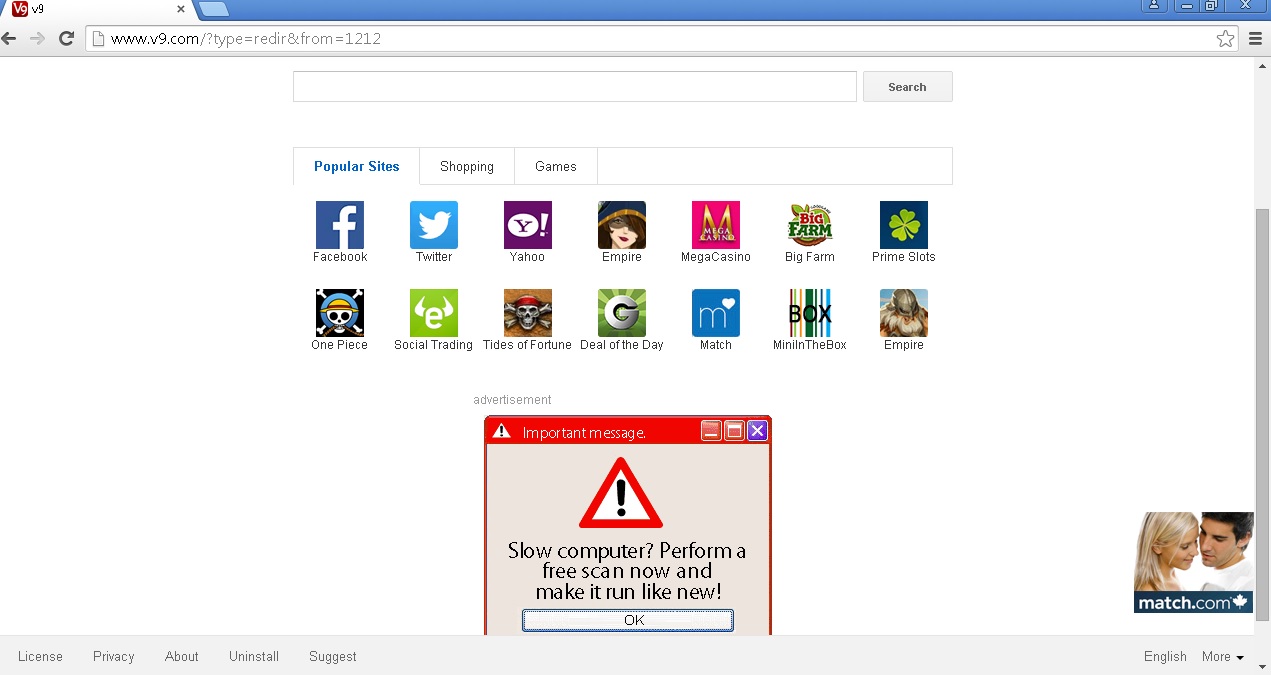Launch the Match heart icon
The width and height of the screenshot is (1271, 675).
tap(716, 313)
